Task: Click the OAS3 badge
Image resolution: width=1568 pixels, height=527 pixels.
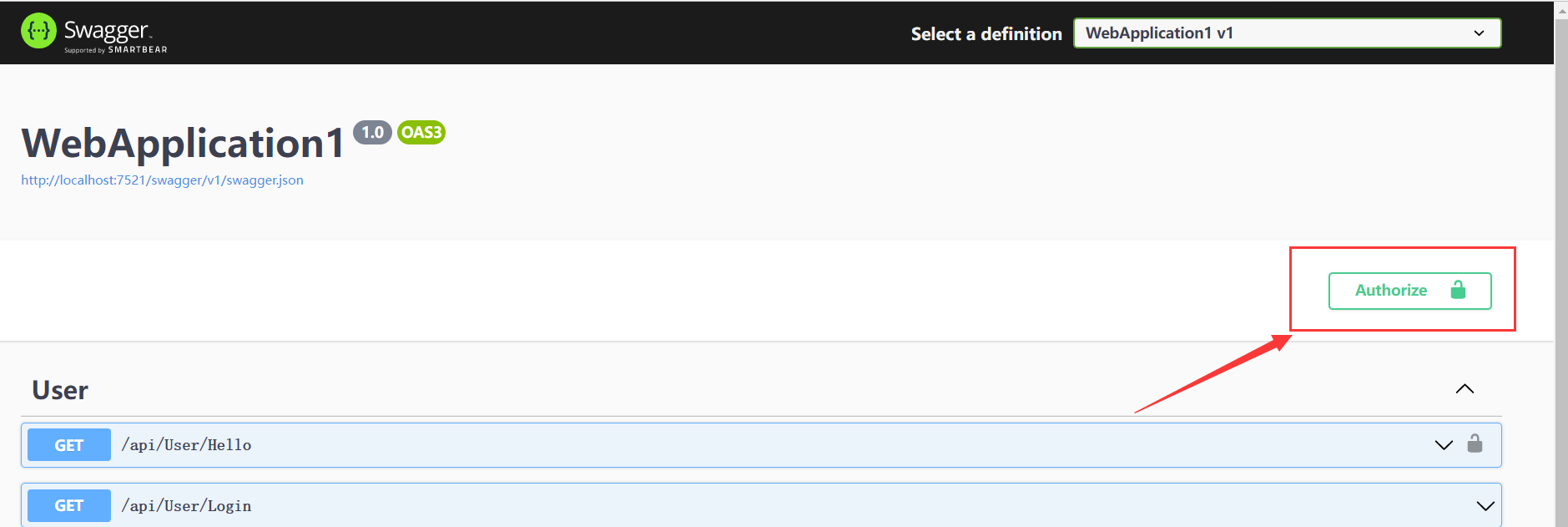Action: (421, 132)
